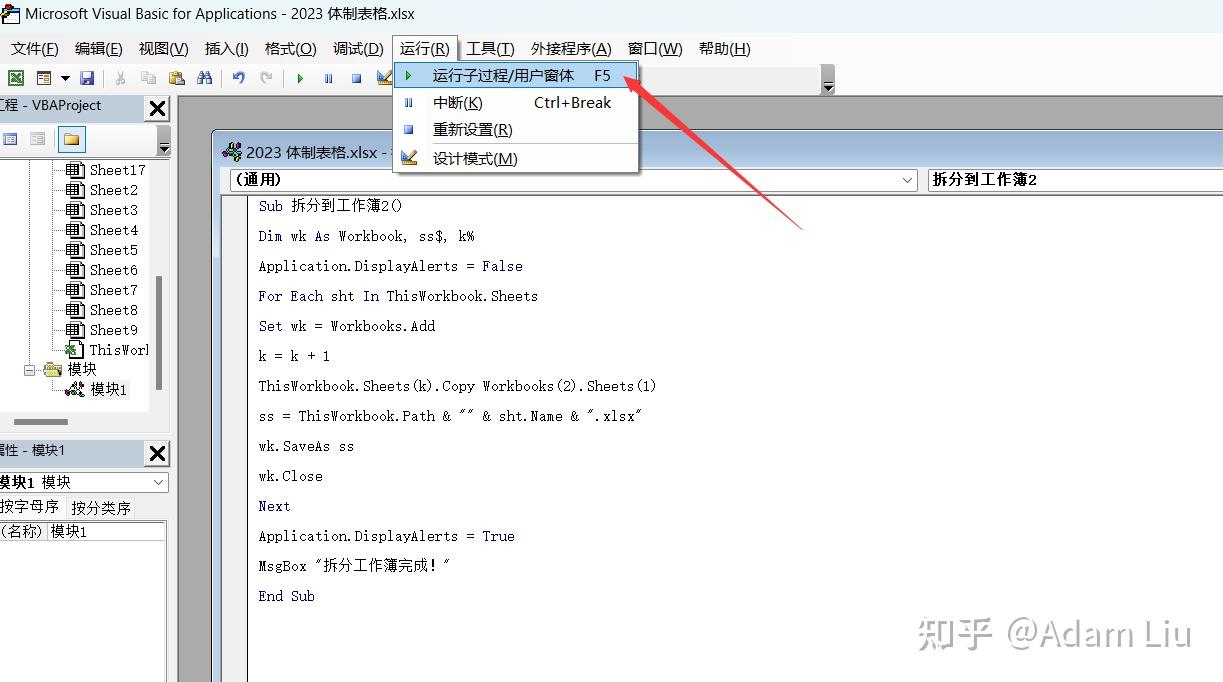This screenshot has height=682, width=1223.
Task: Click project pane toolbar overflow arrow
Action: 164,142
